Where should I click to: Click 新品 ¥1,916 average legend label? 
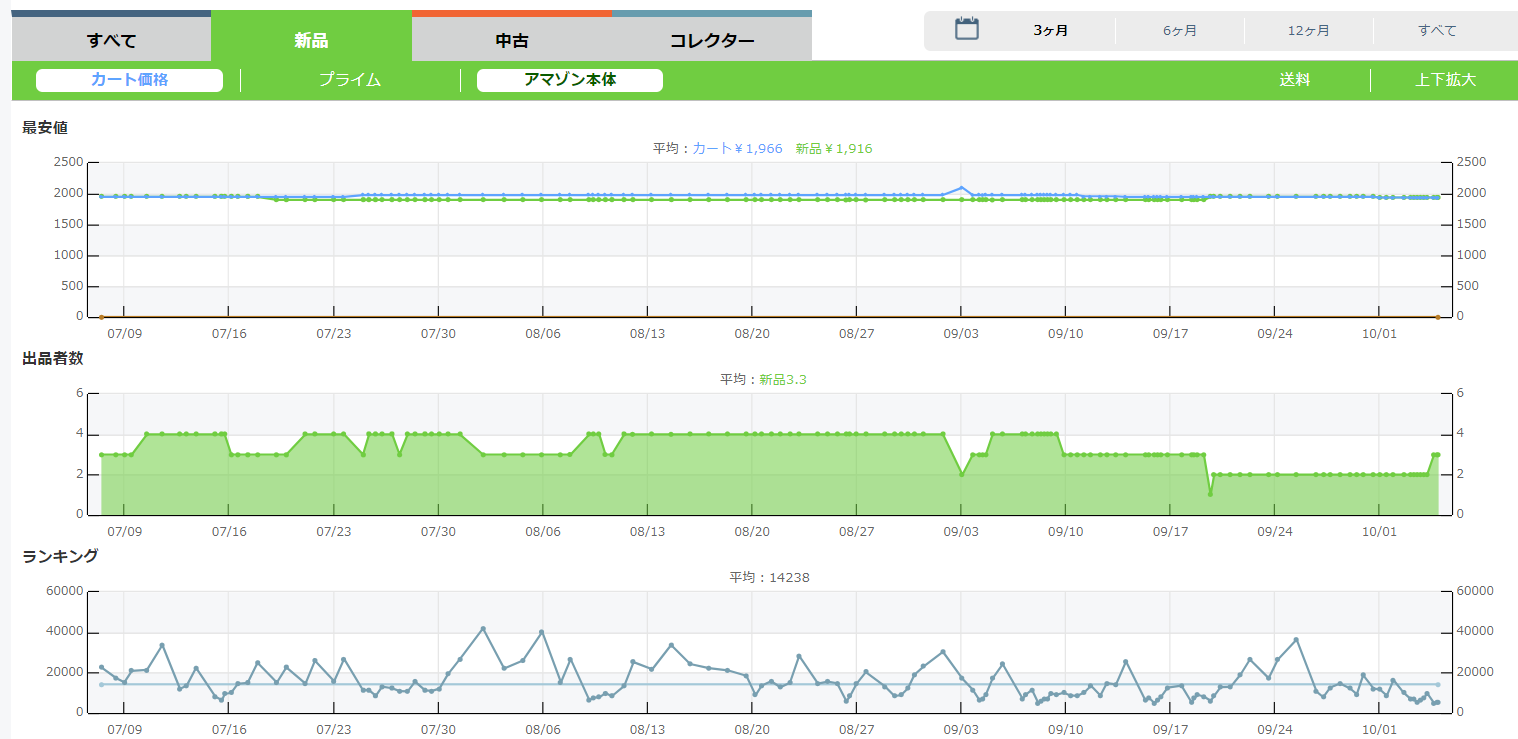click(833, 148)
